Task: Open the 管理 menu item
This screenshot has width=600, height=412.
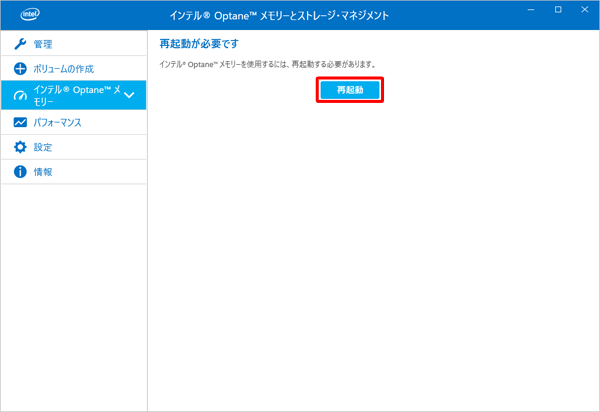Action: click(74, 44)
